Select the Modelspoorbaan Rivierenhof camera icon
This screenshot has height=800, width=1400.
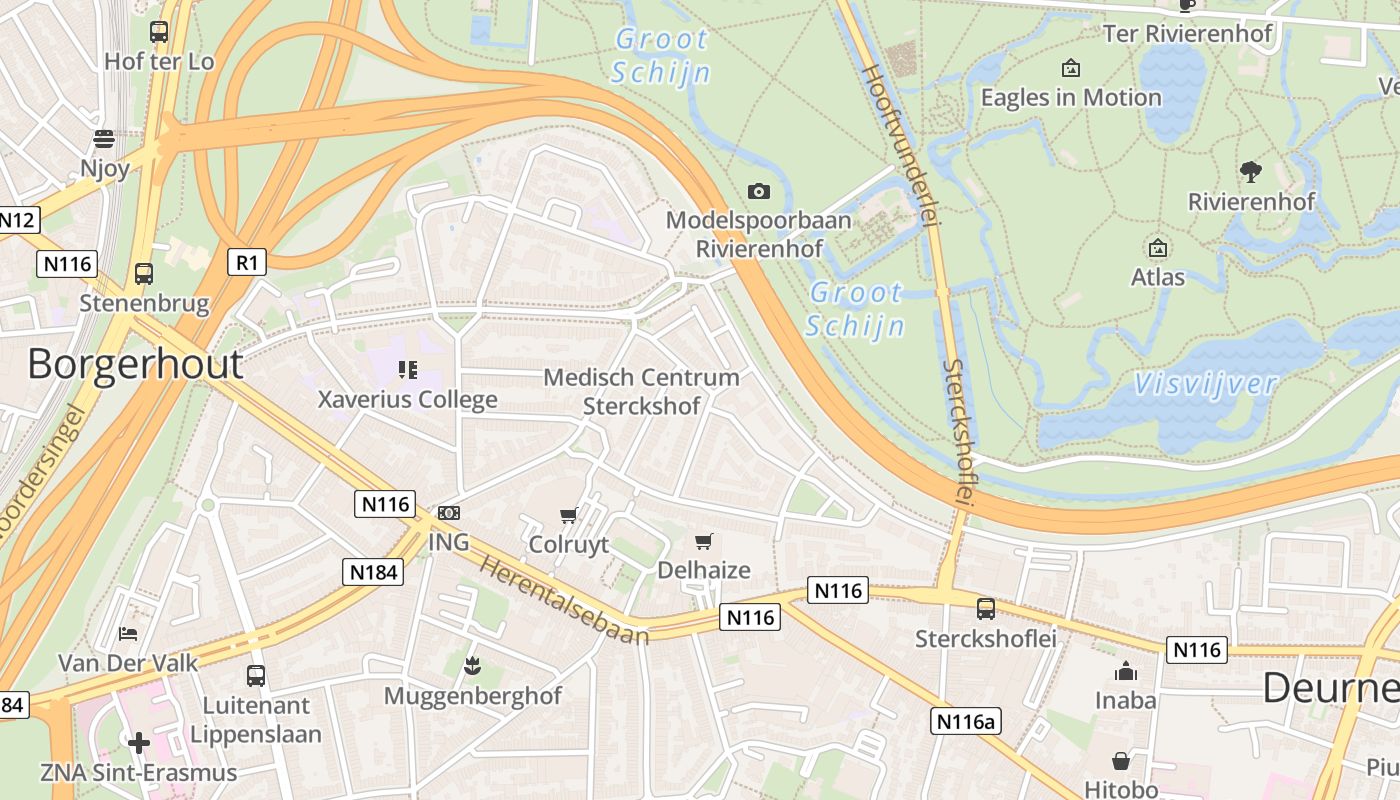[x=759, y=191]
